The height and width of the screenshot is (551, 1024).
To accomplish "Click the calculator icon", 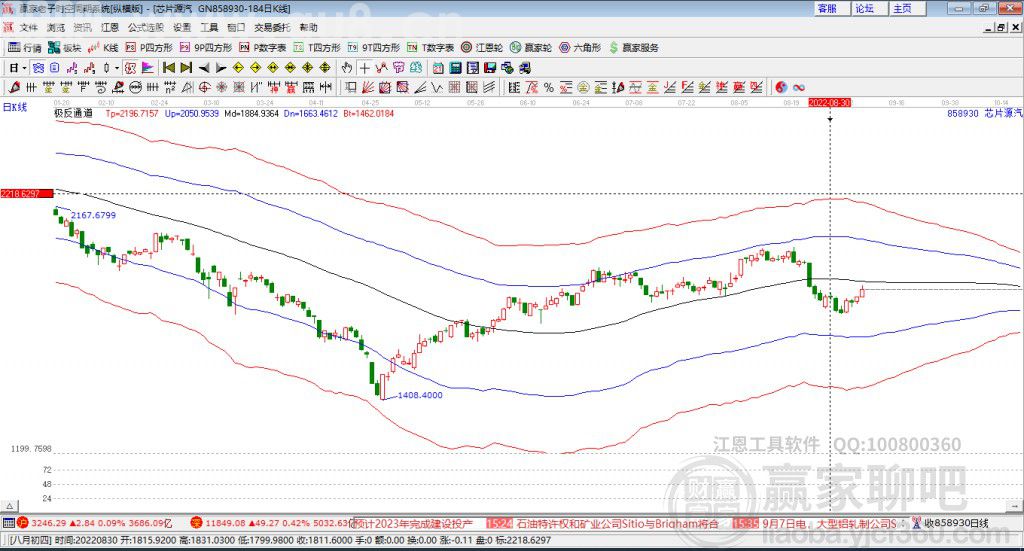I will click(x=455, y=68).
